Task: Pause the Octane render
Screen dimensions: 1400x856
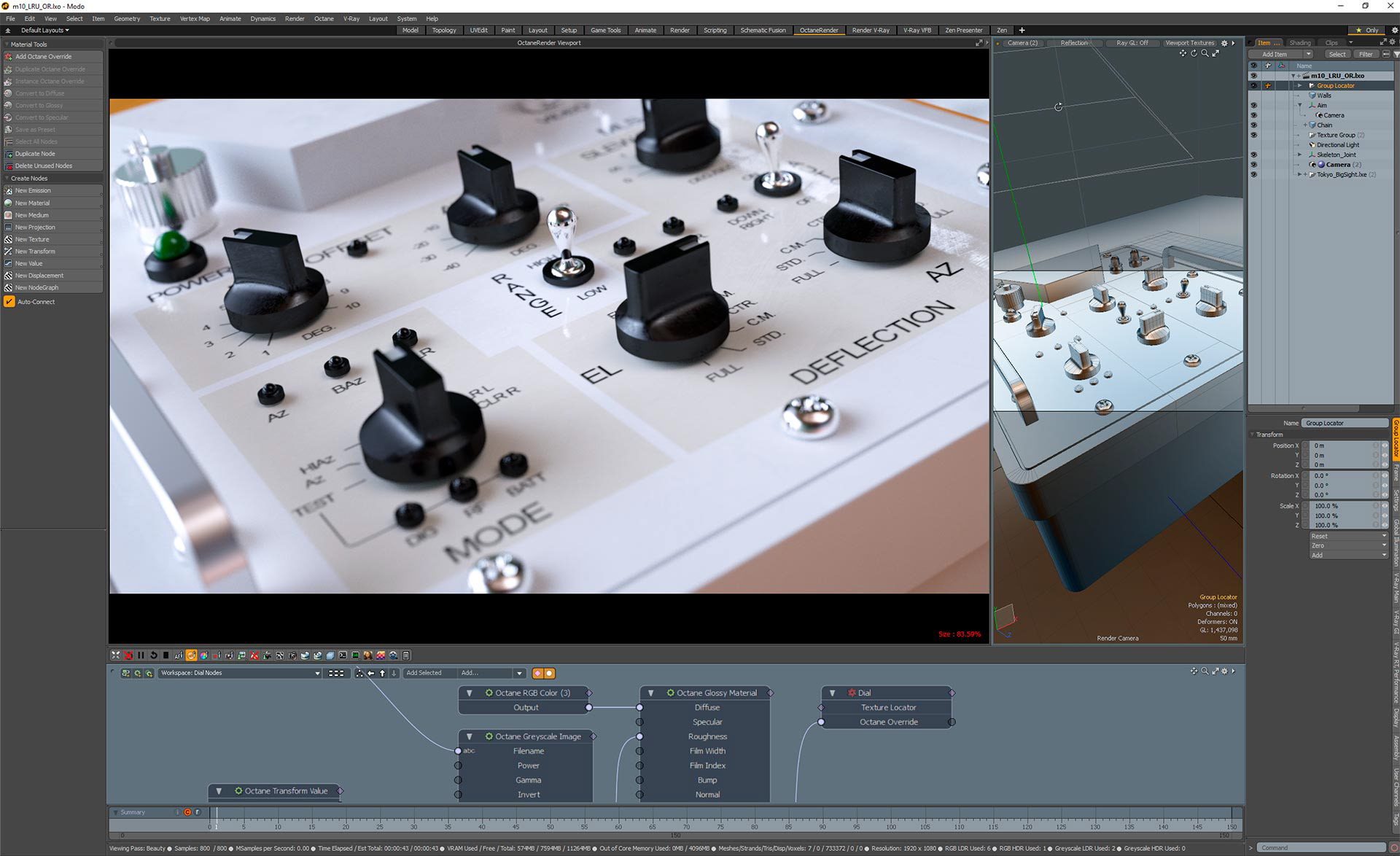Action: 141,655
